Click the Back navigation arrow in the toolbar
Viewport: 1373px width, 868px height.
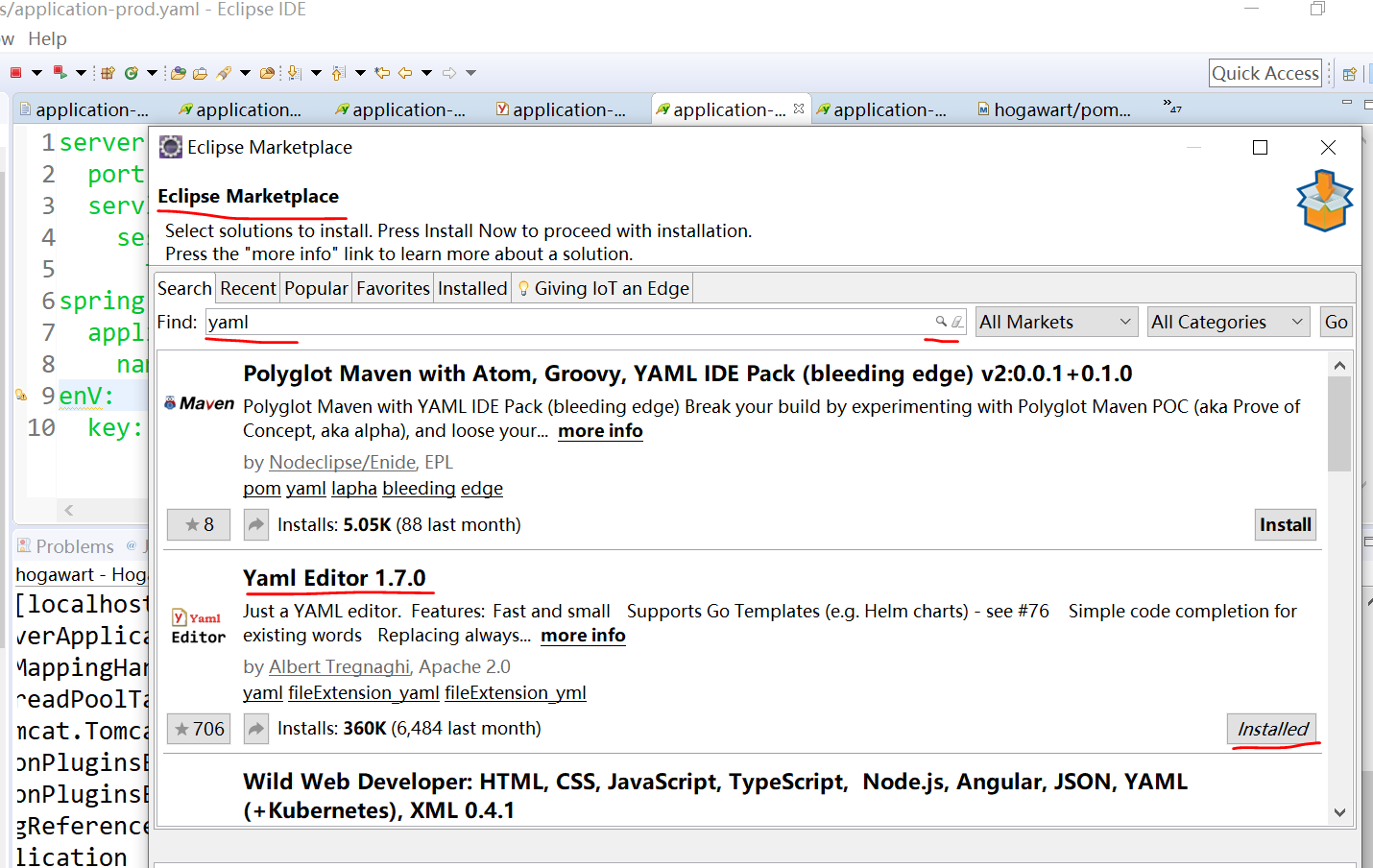click(x=405, y=73)
